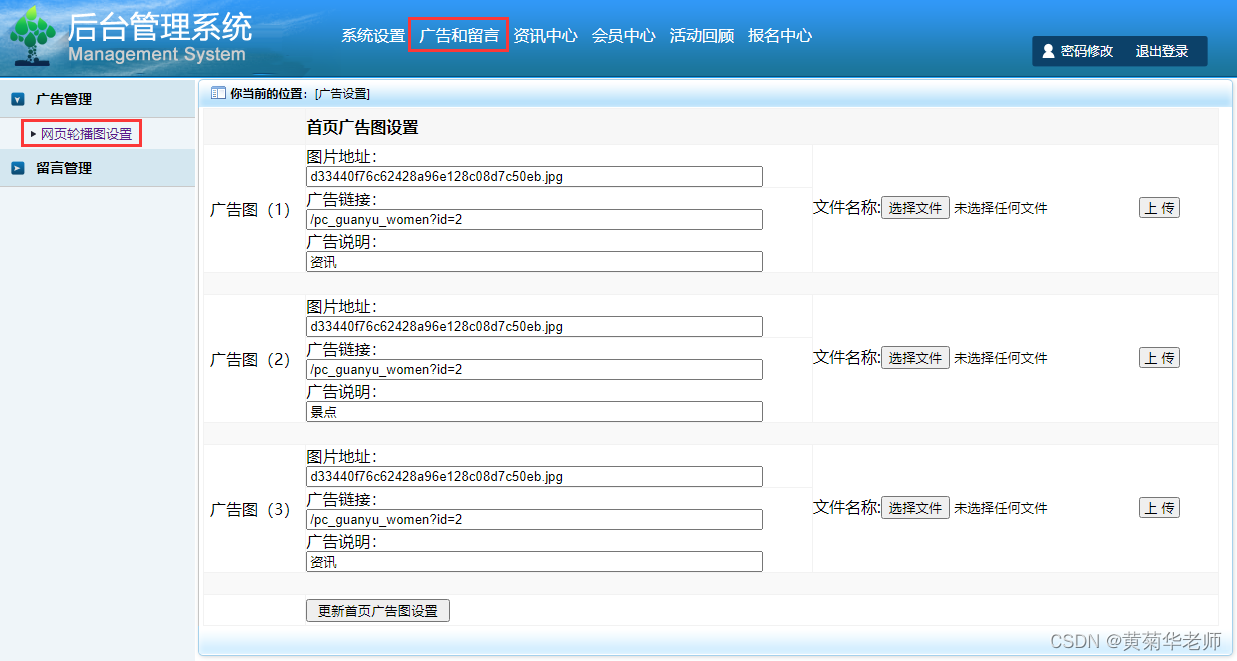This screenshot has width=1237, height=661.
Task: Click the 广告图（3） row label
Action: click(x=250, y=510)
